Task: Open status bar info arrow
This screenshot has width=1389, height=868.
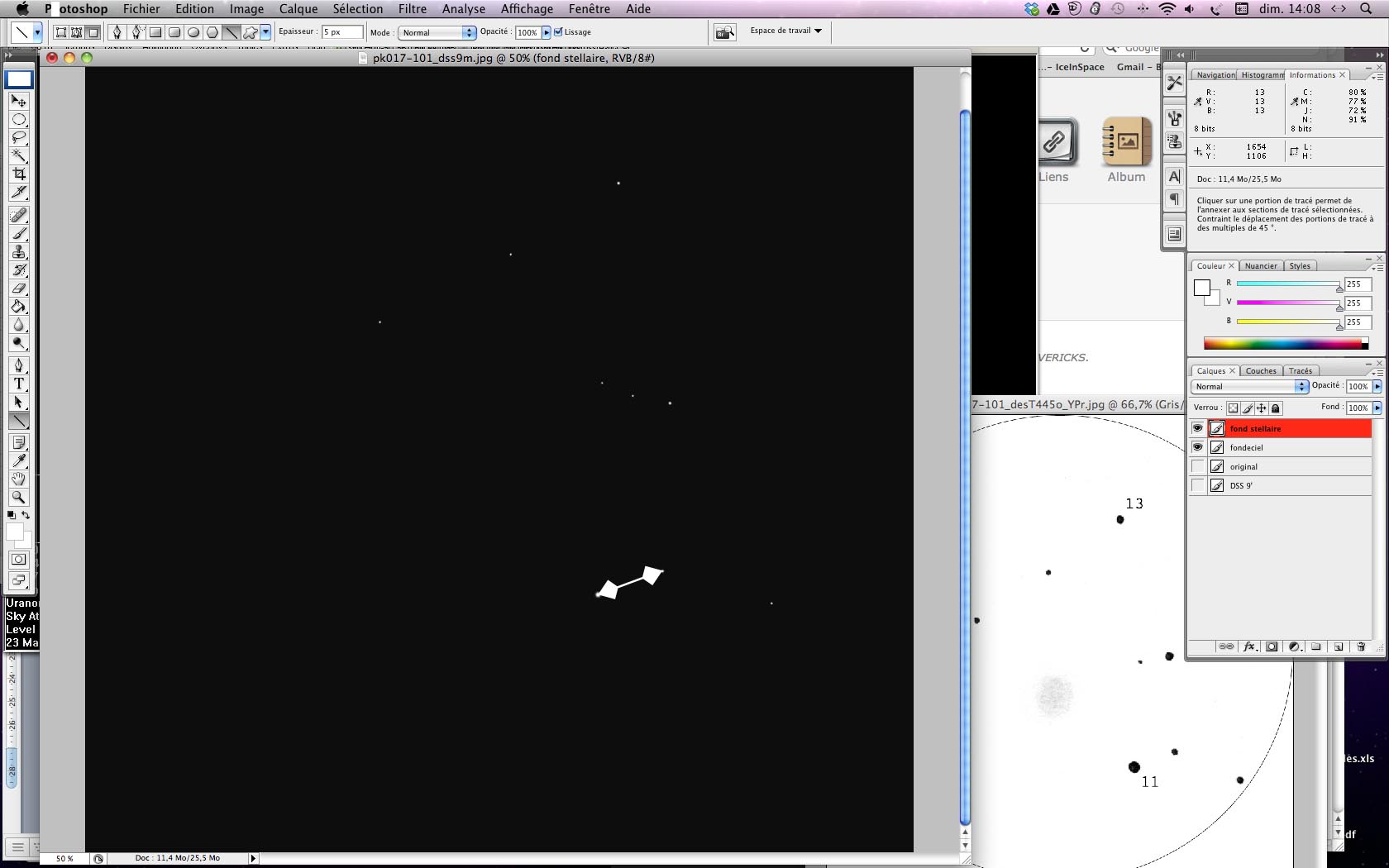Action: tap(253, 858)
